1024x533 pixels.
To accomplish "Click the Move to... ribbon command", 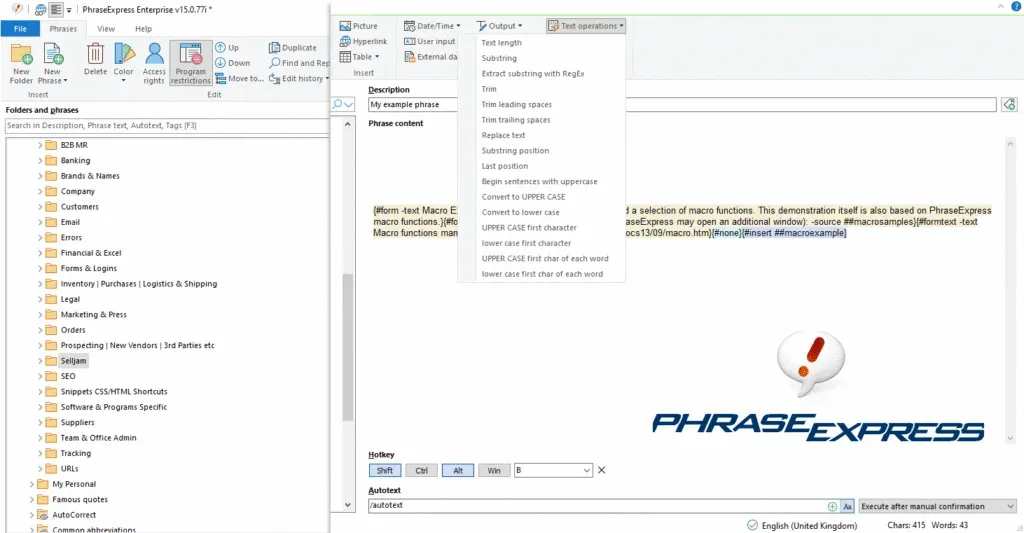I will 239,78.
